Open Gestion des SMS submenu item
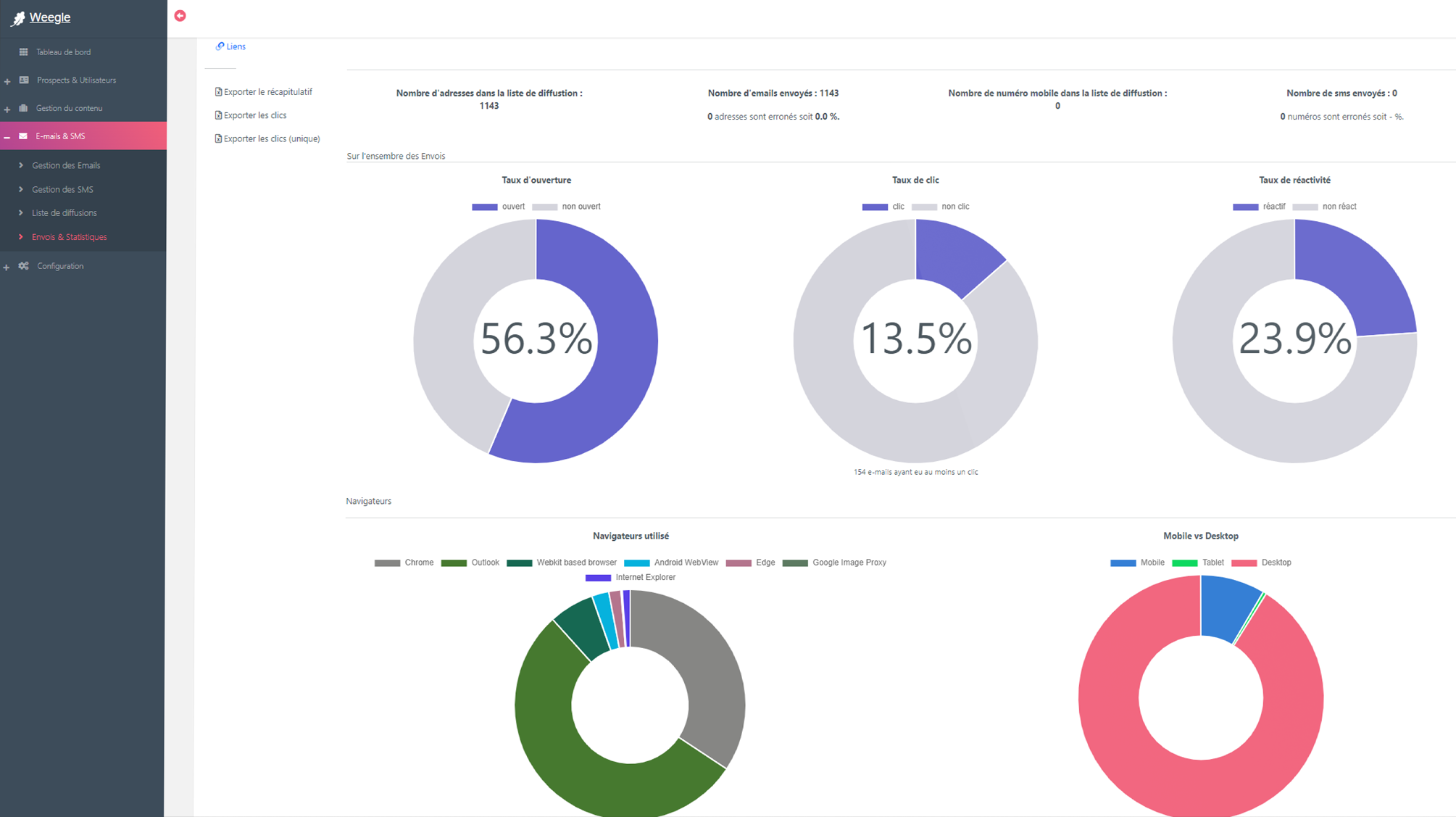The height and width of the screenshot is (817, 1456). coord(62,189)
